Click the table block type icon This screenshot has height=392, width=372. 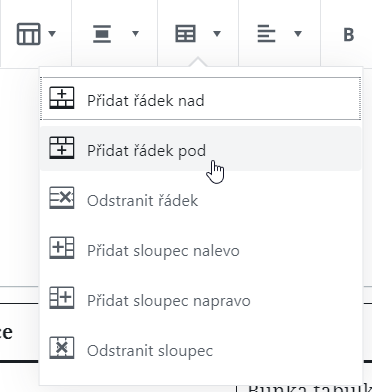click(x=29, y=34)
